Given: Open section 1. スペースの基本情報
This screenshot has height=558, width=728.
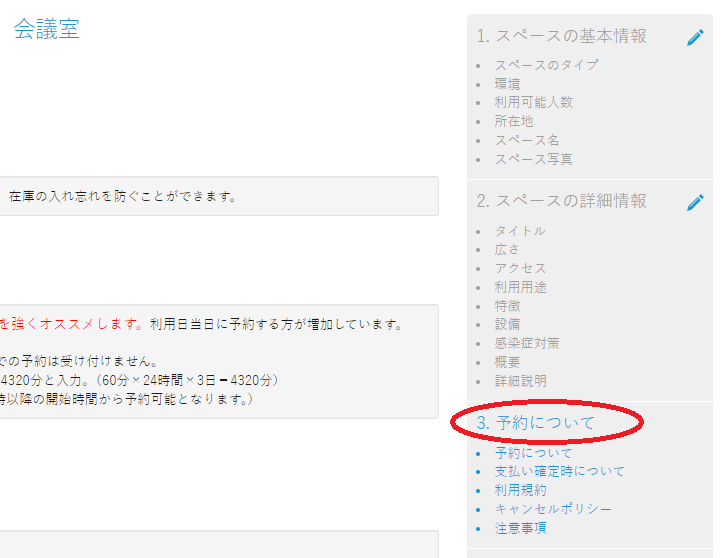Looking at the screenshot, I should click(x=561, y=36).
